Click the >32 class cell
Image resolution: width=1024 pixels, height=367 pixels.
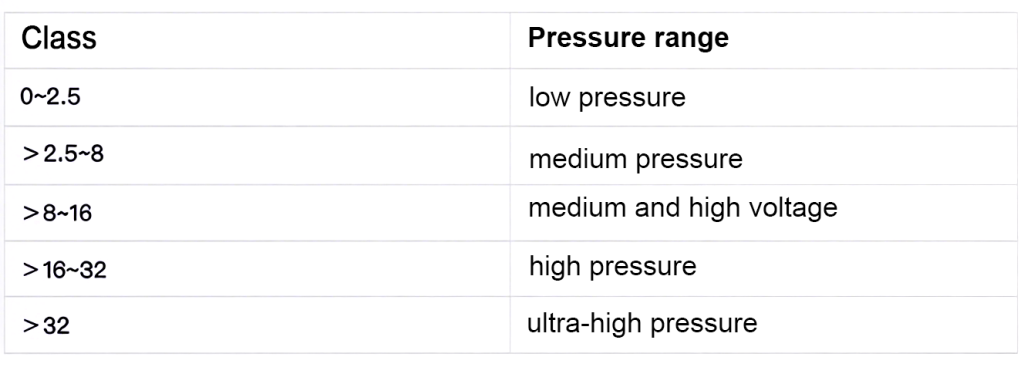point(257,325)
